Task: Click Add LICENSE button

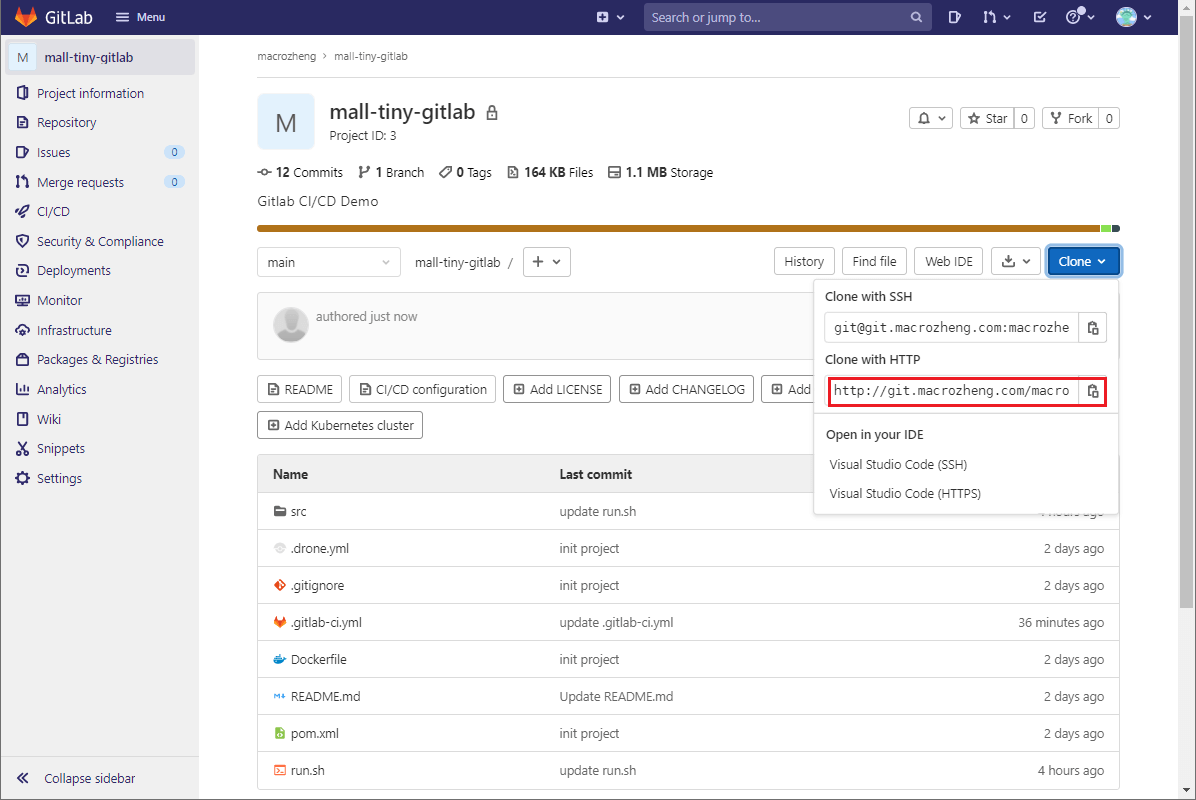Action: (x=557, y=389)
